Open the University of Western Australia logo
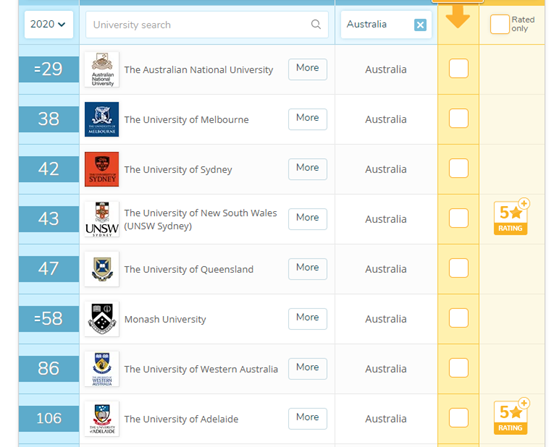Screen dimensions: 554x447 click(102, 369)
